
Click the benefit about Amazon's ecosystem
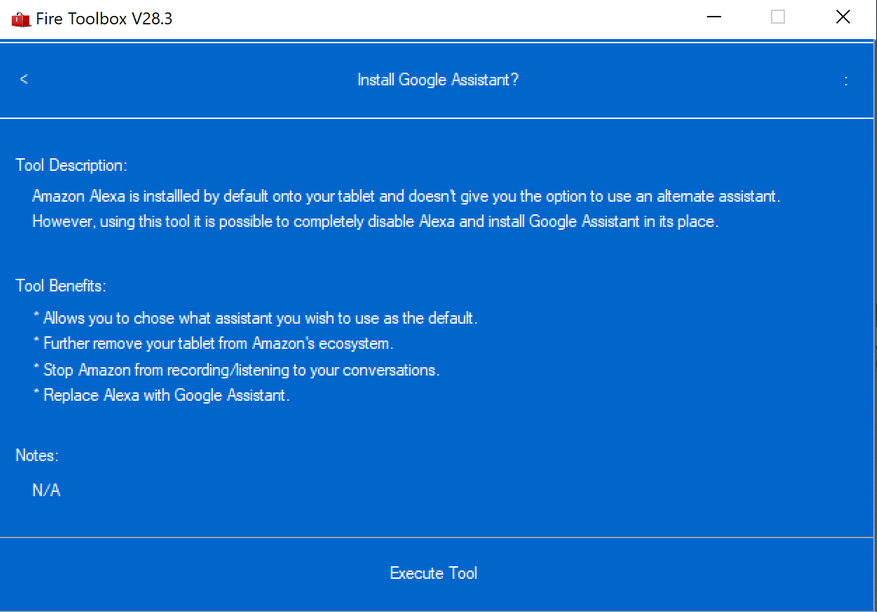[x=213, y=343]
